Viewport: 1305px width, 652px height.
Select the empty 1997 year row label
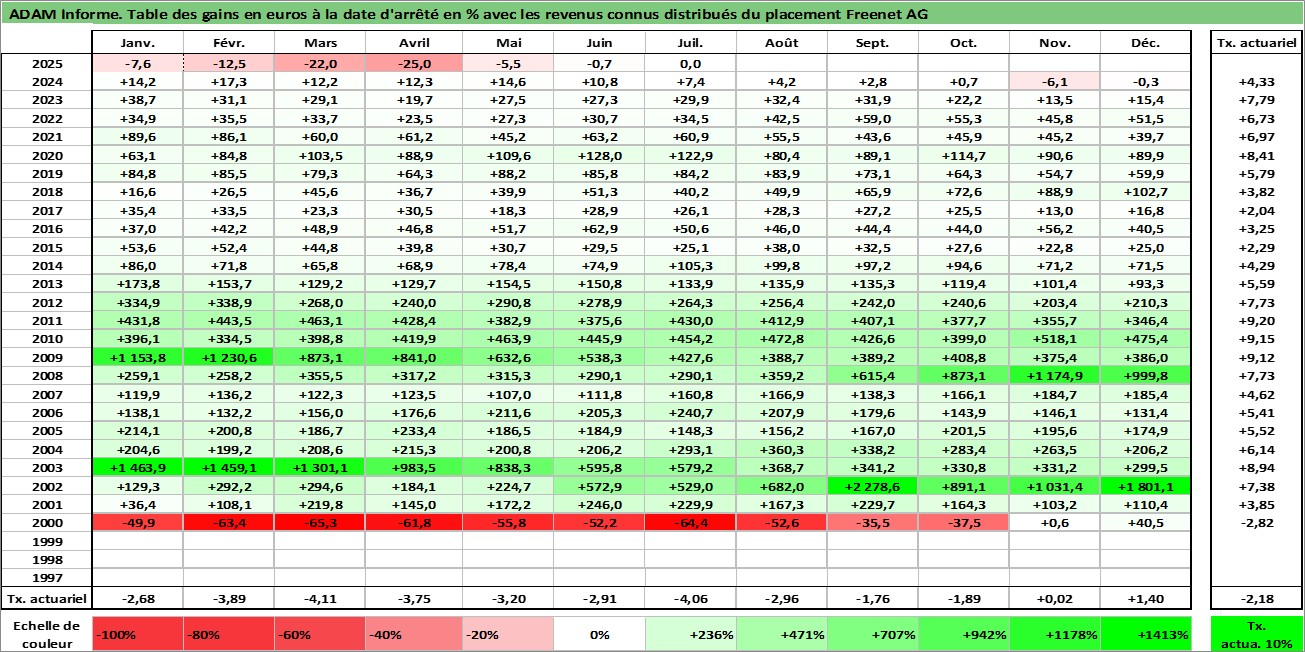pyautogui.click(x=47, y=577)
